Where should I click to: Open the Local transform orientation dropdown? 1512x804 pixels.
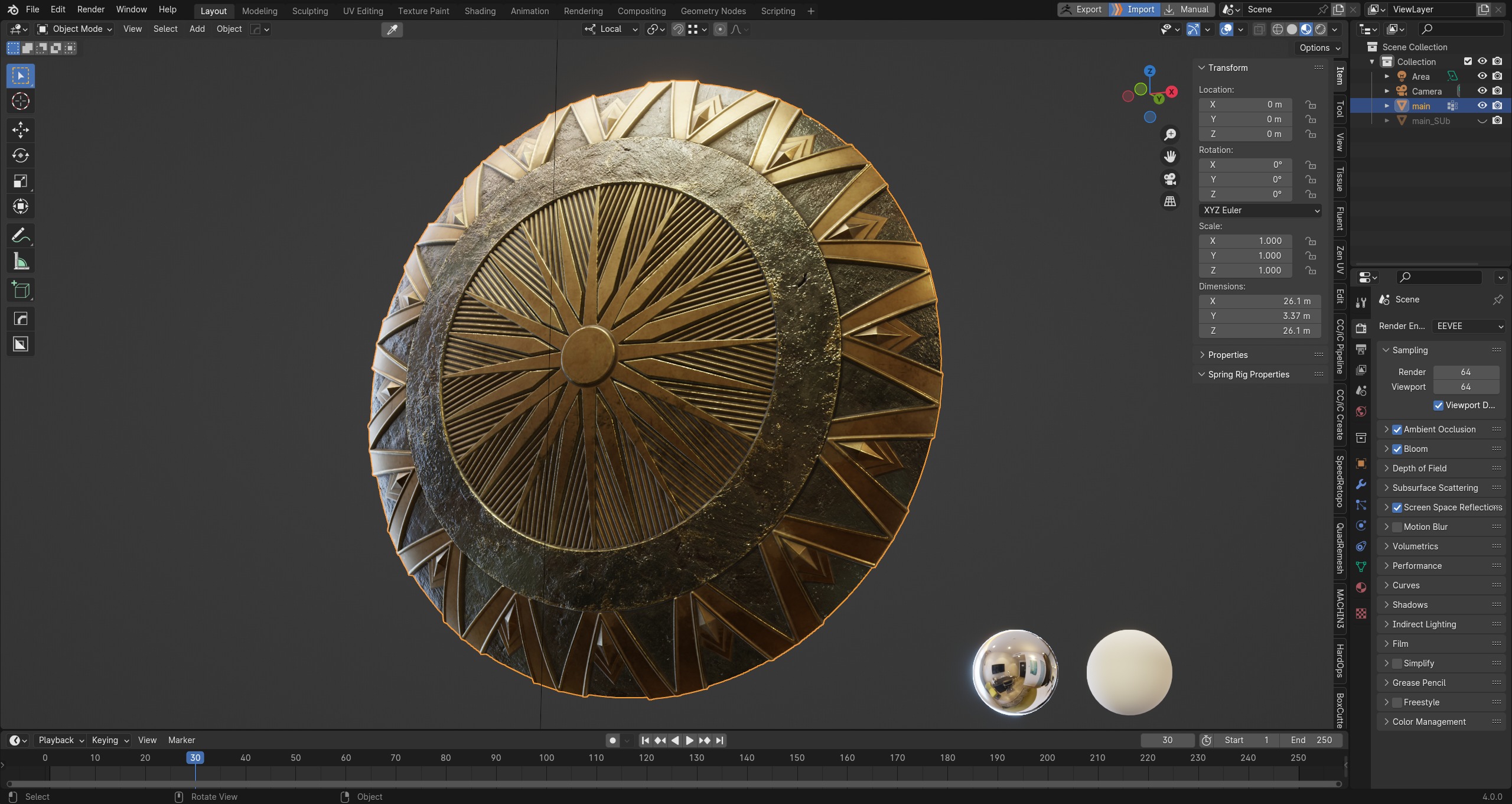tap(611, 29)
